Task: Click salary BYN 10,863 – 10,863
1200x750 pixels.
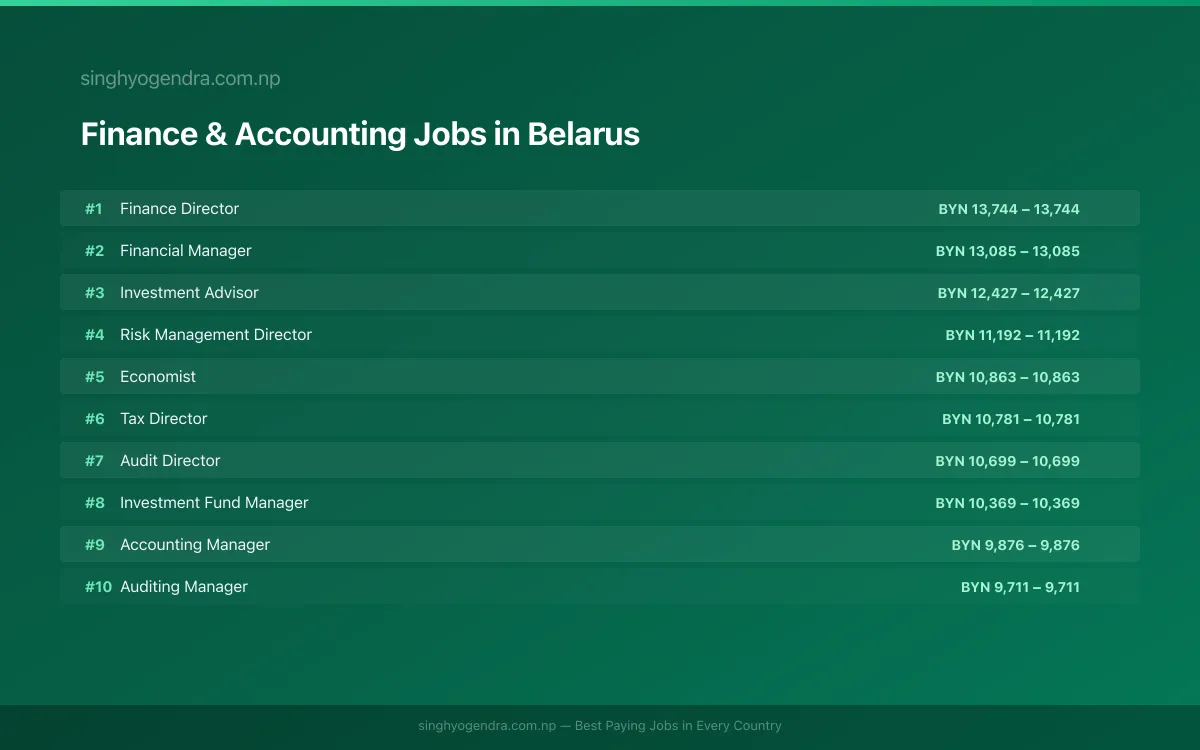Action: point(1008,377)
